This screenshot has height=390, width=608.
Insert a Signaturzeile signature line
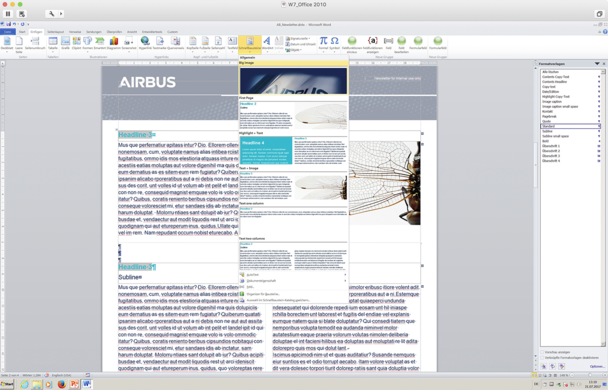[298, 39]
